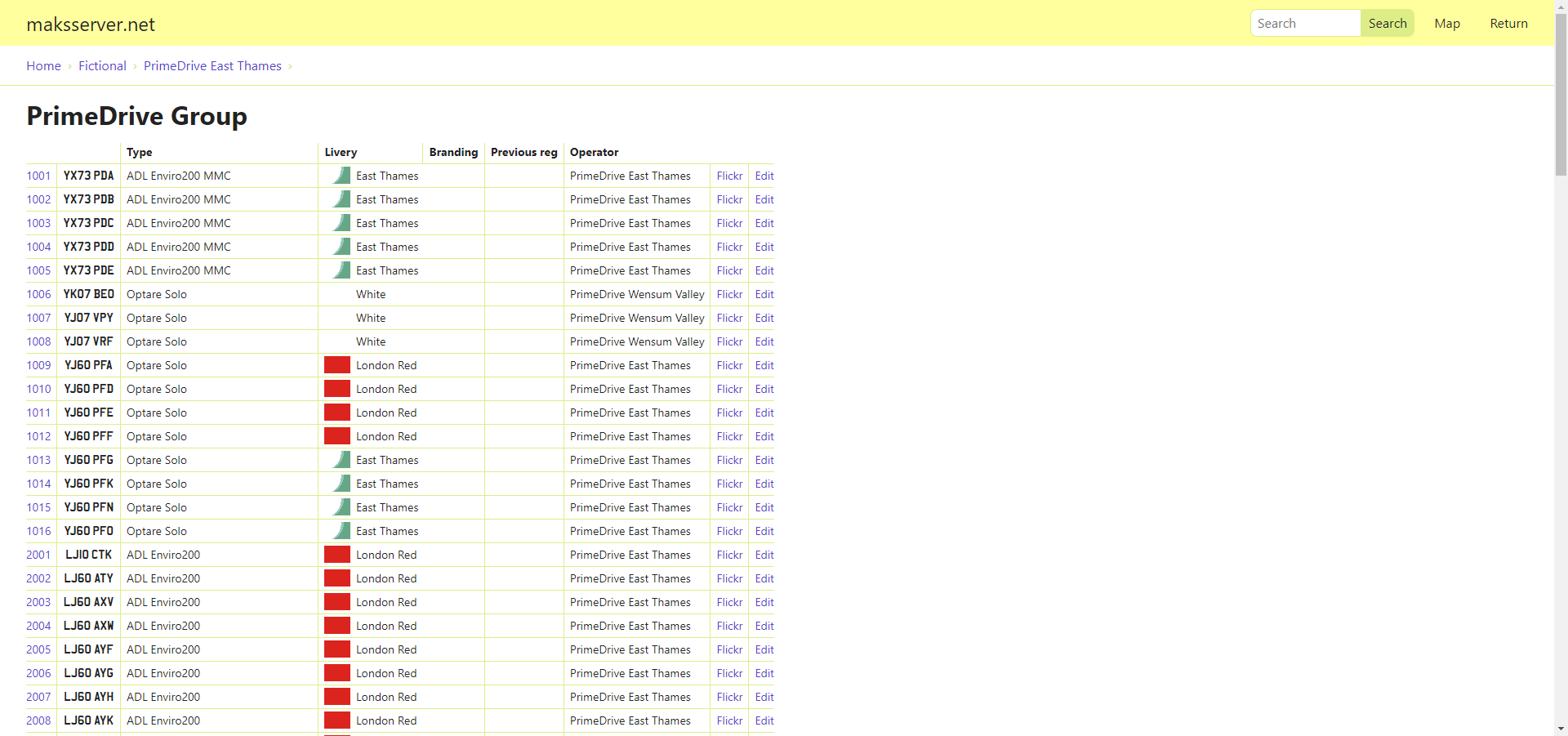Edit the LJ60 AYK vehicle entry
Image resolution: width=1568 pixels, height=736 pixels.
(764, 720)
